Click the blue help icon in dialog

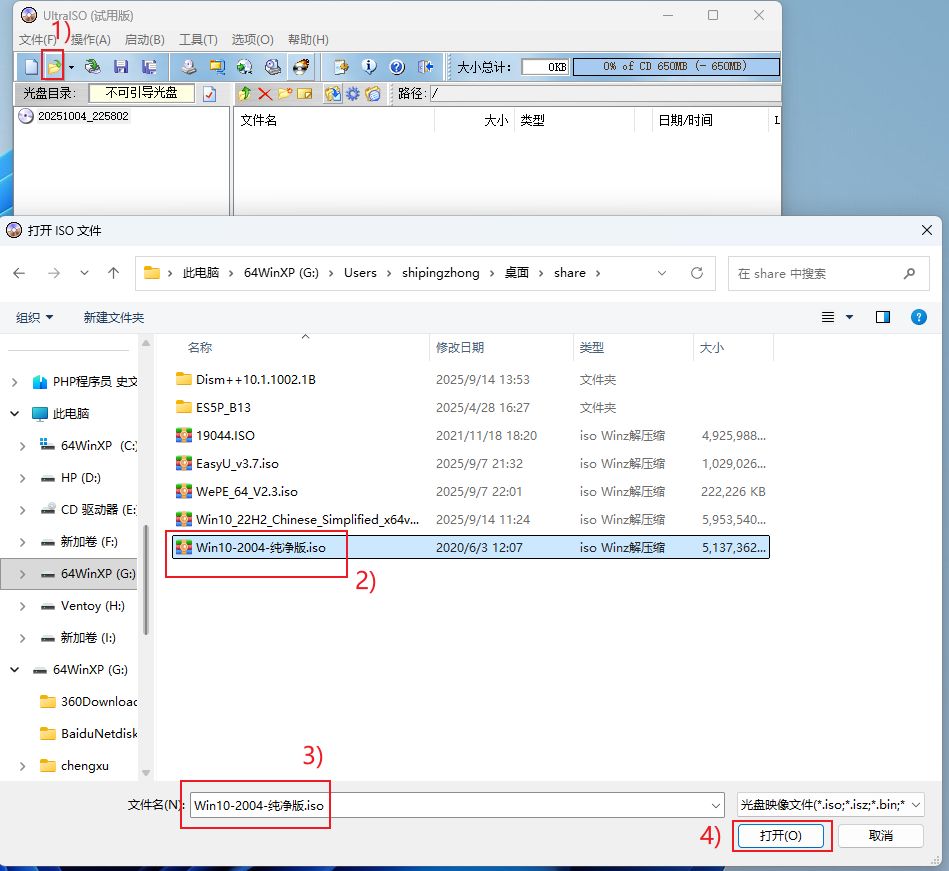point(918,317)
